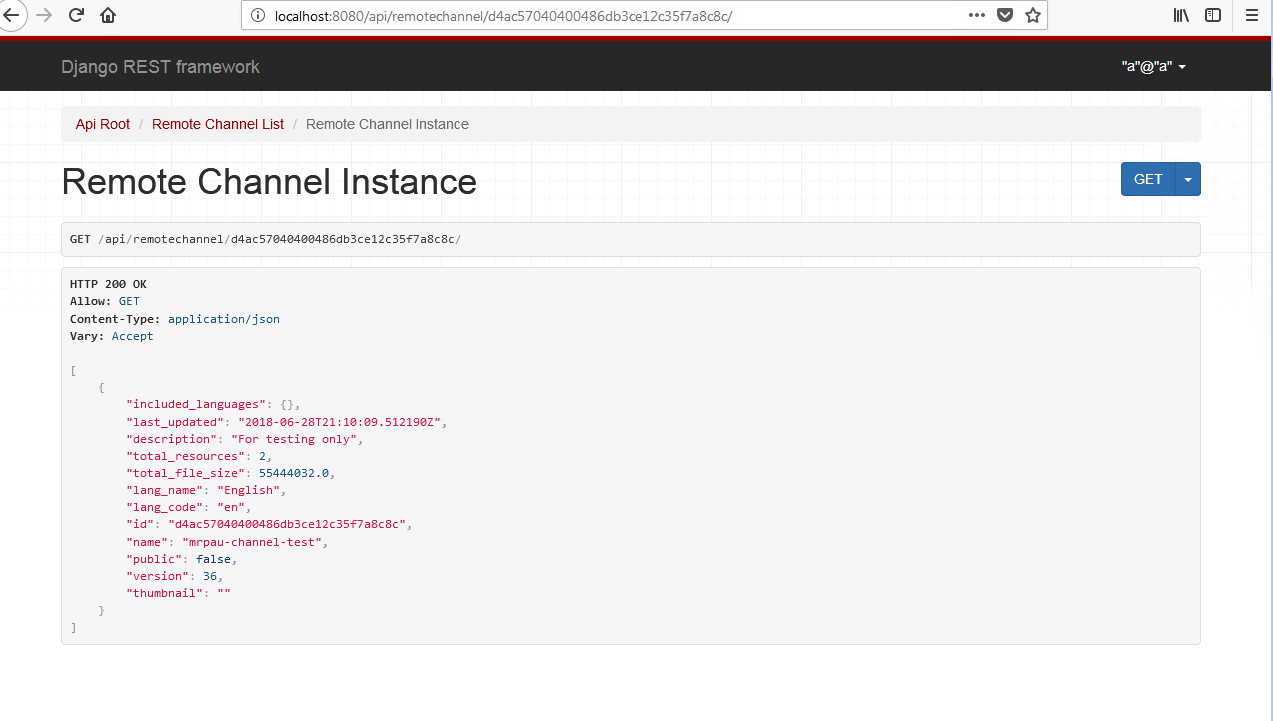Bookmark this page with the star
Image resolution: width=1273 pixels, height=721 pixels.
[x=1033, y=15]
